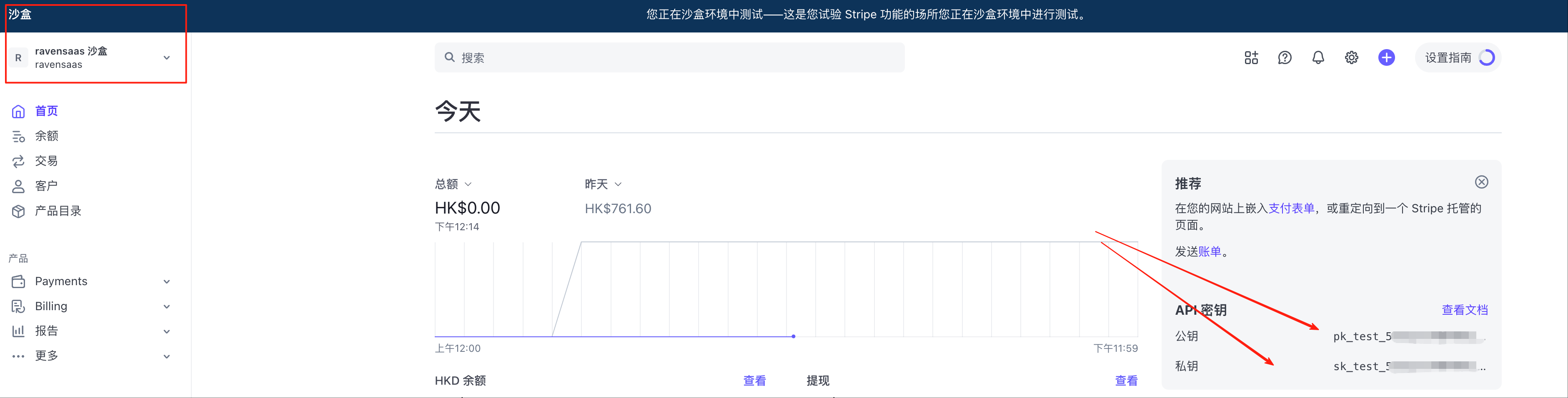Copy the pk_test public key value
Image resolution: width=1568 pixels, height=398 pixels.
point(1409,336)
